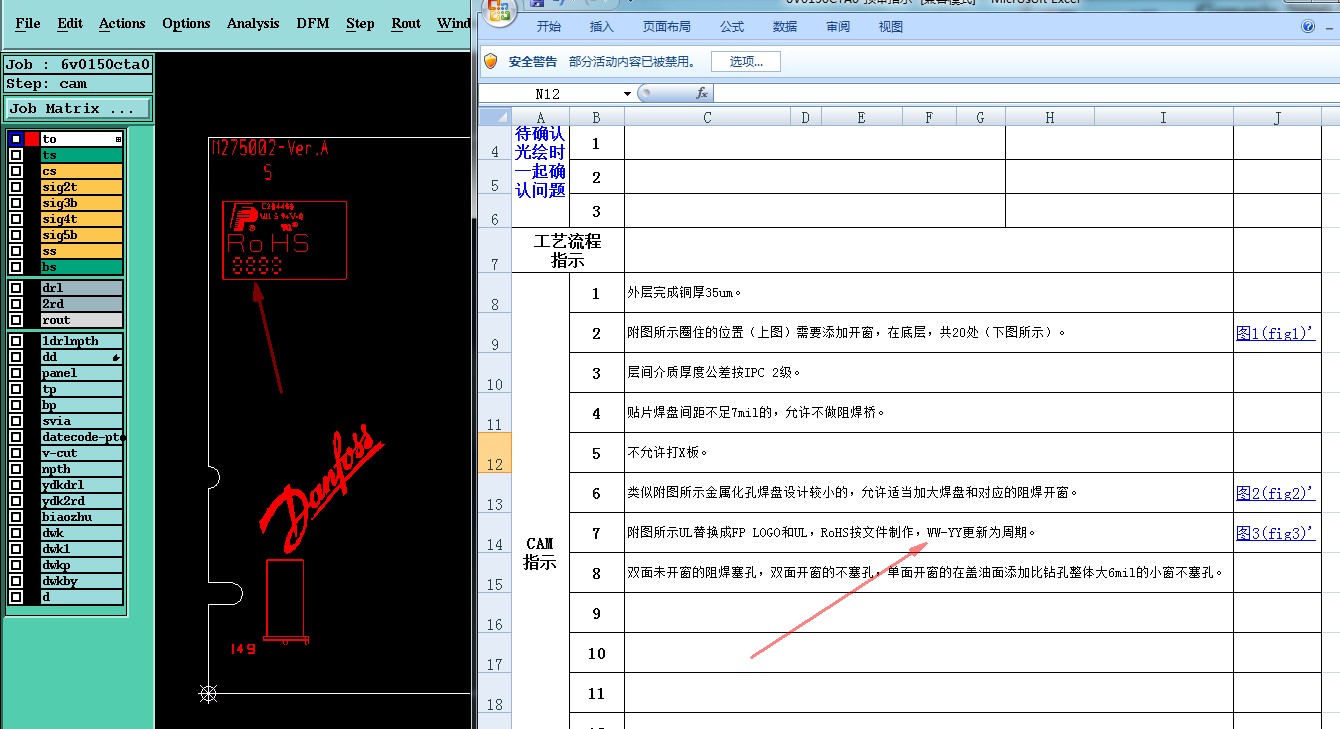
Task: Open the File menu in the CAM window
Action: 28,23
